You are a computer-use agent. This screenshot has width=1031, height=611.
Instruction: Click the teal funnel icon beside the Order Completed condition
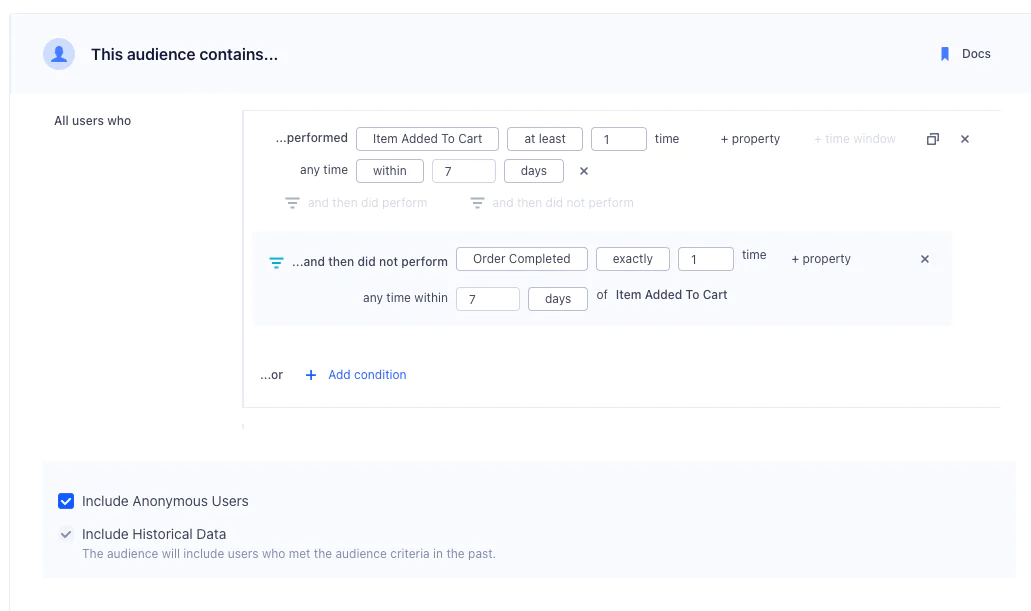point(276,263)
